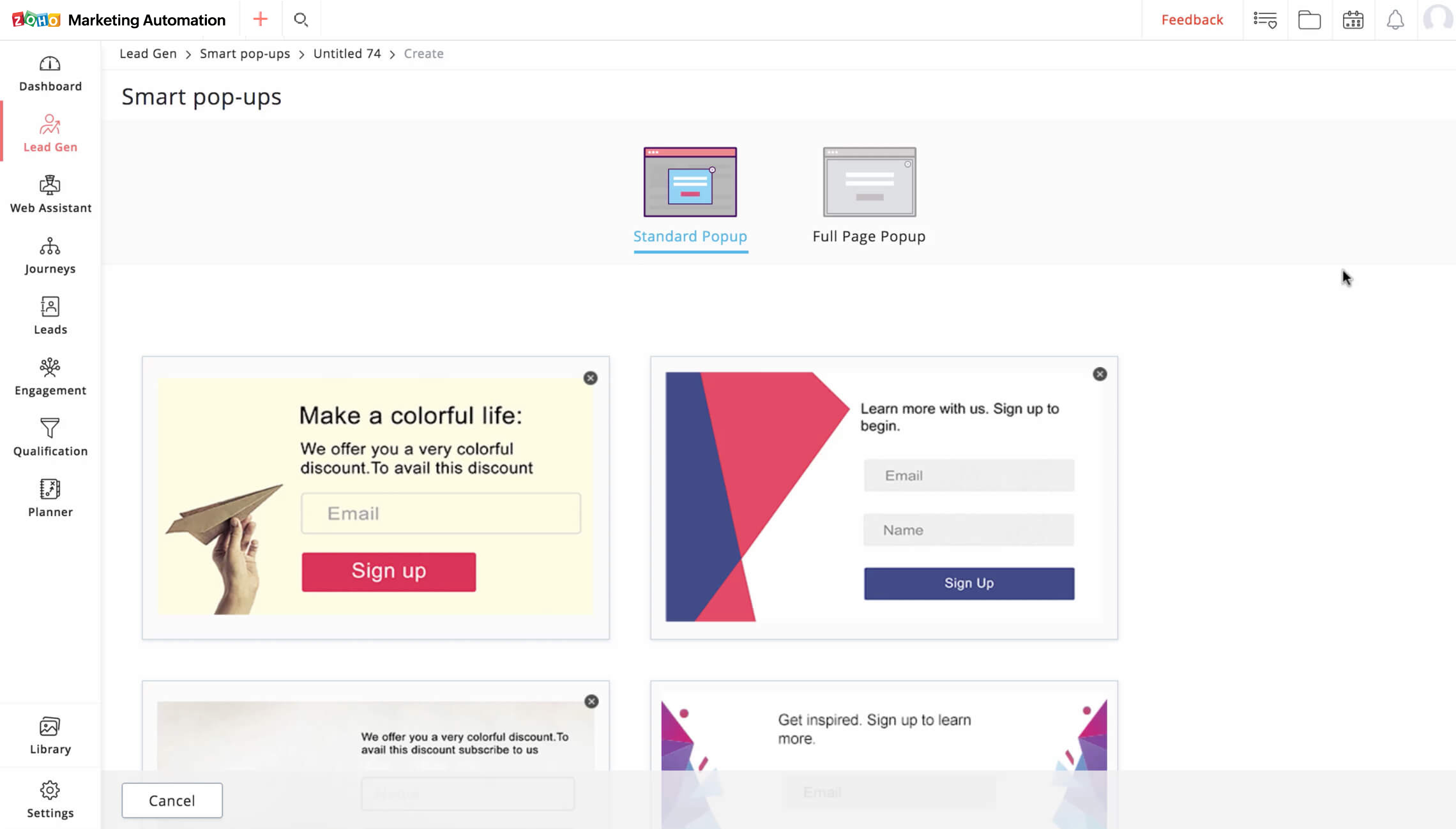
Task: Click Cancel to discard changes
Action: pos(172,799)
